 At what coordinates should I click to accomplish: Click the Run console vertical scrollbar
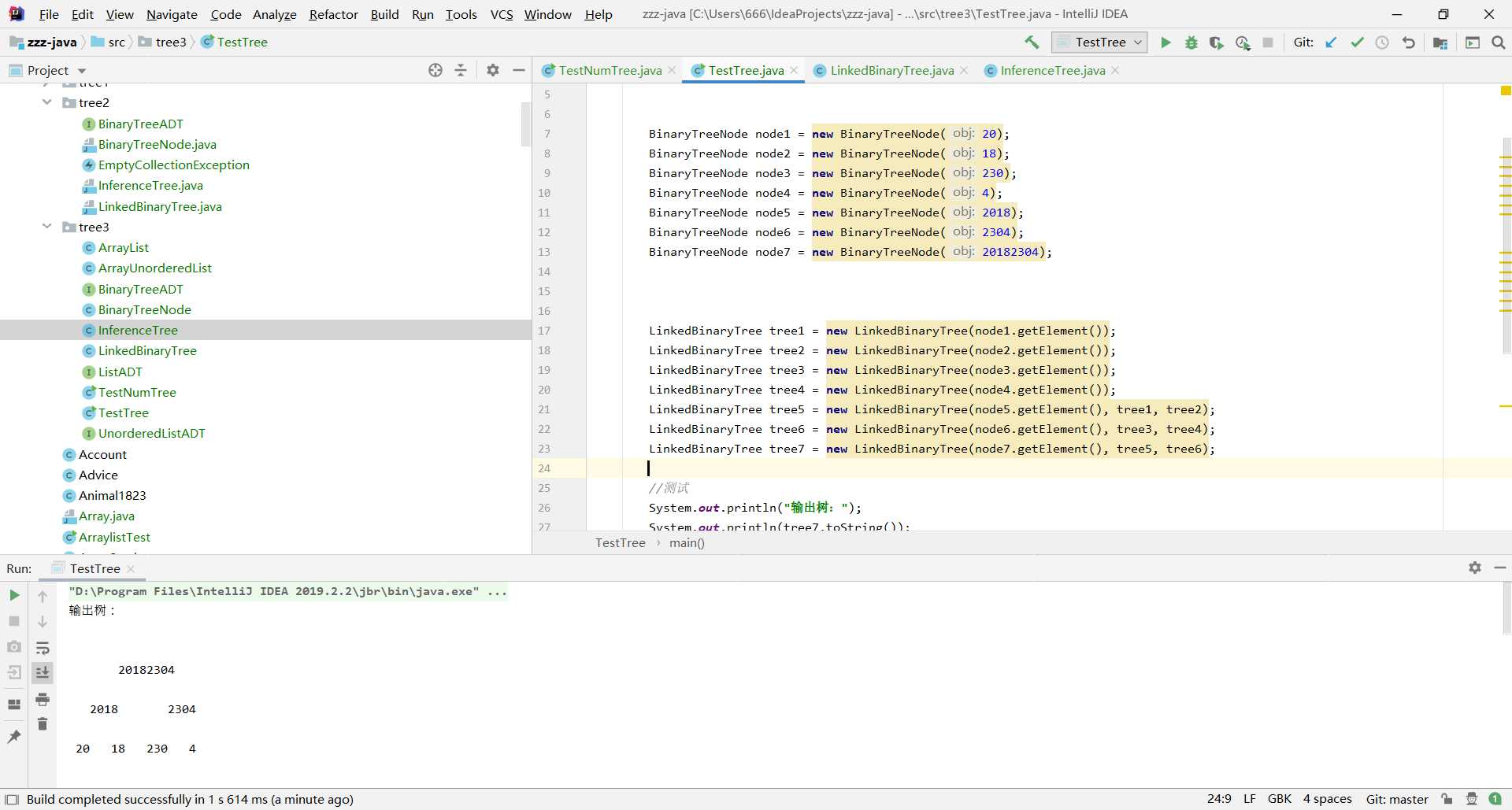click(1506, 608)
